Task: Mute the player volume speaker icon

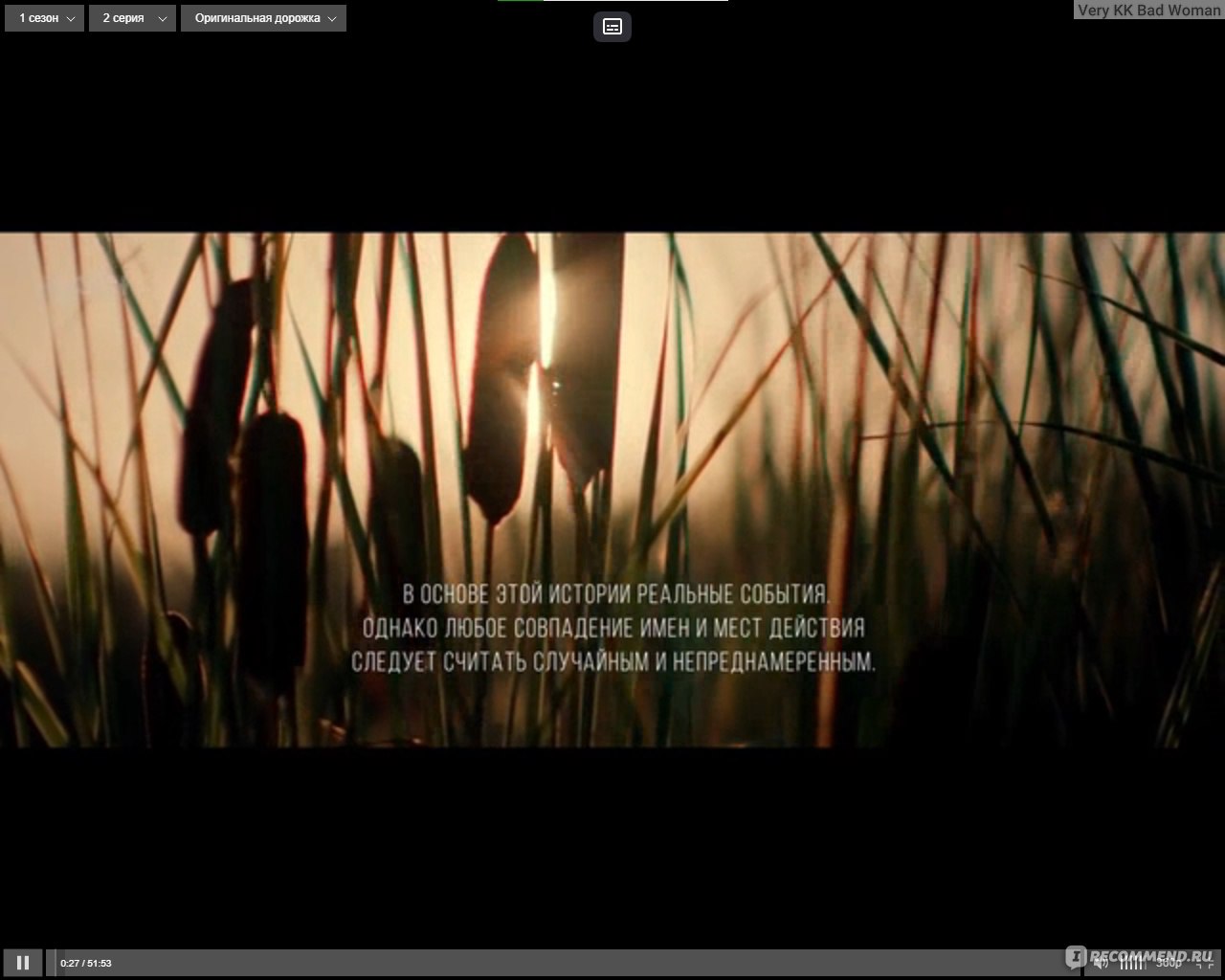Action: [x=1101, y=963]
